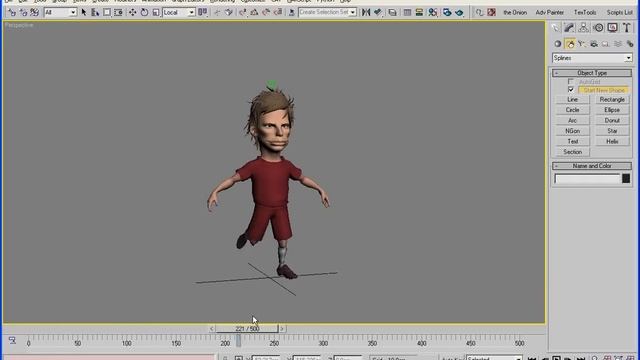Select the Cameras category icon
The width and height of the screenshot is (640, 360).
coord(594,44)
